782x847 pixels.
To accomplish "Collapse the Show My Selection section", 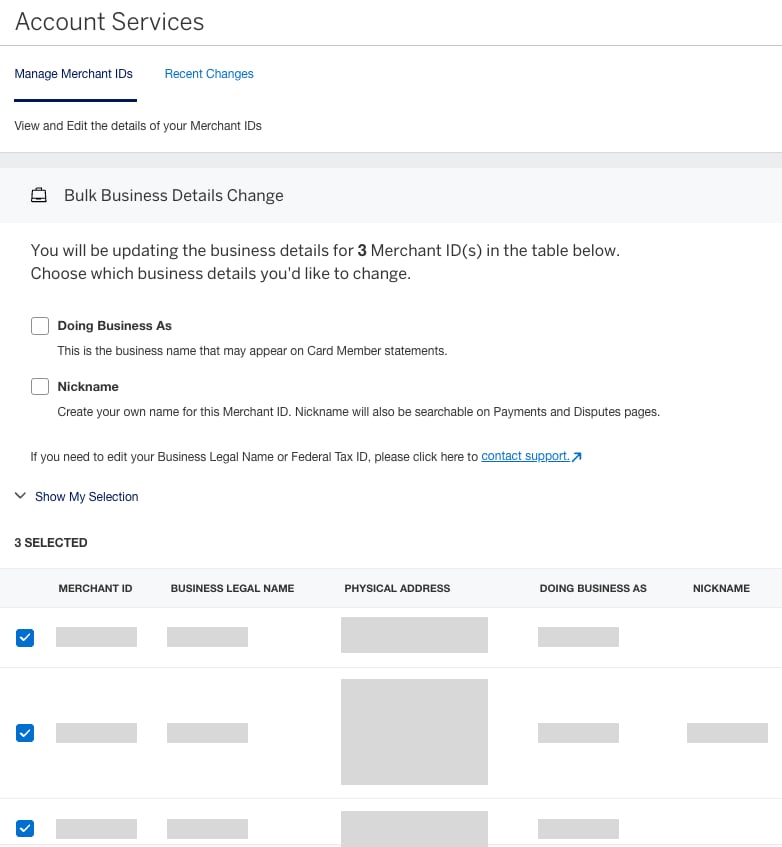I will pyautogui.click(x=86, y=495).
